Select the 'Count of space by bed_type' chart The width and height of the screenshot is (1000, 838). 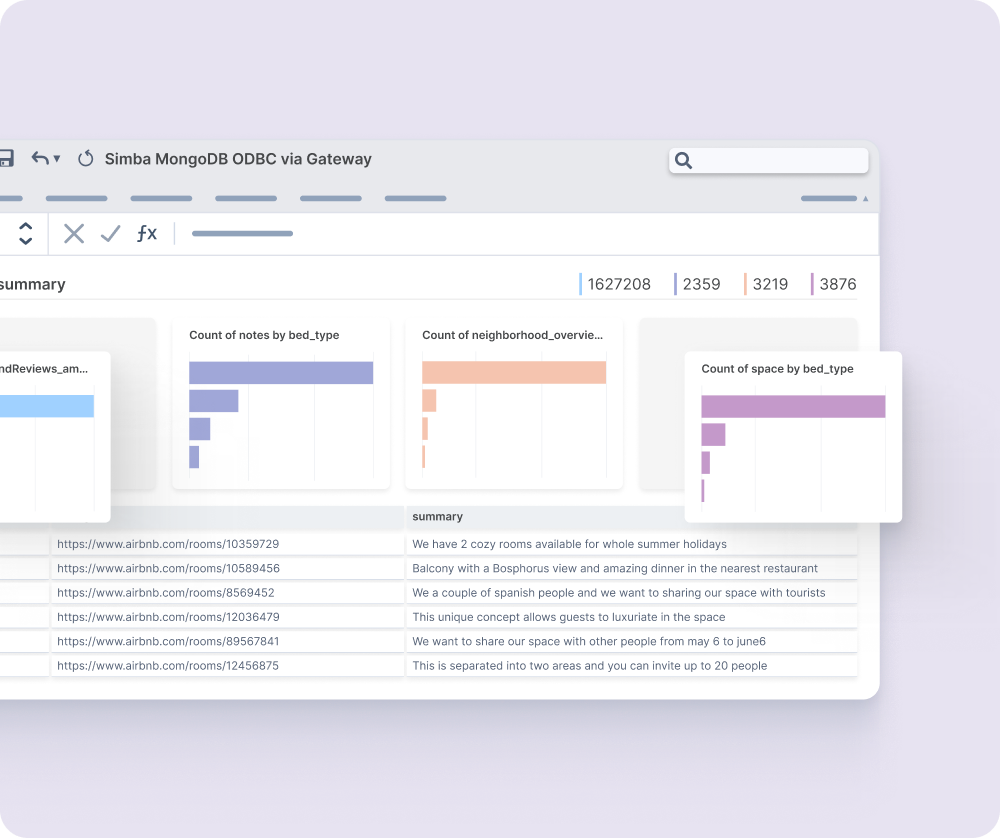(x=778, y=368)
